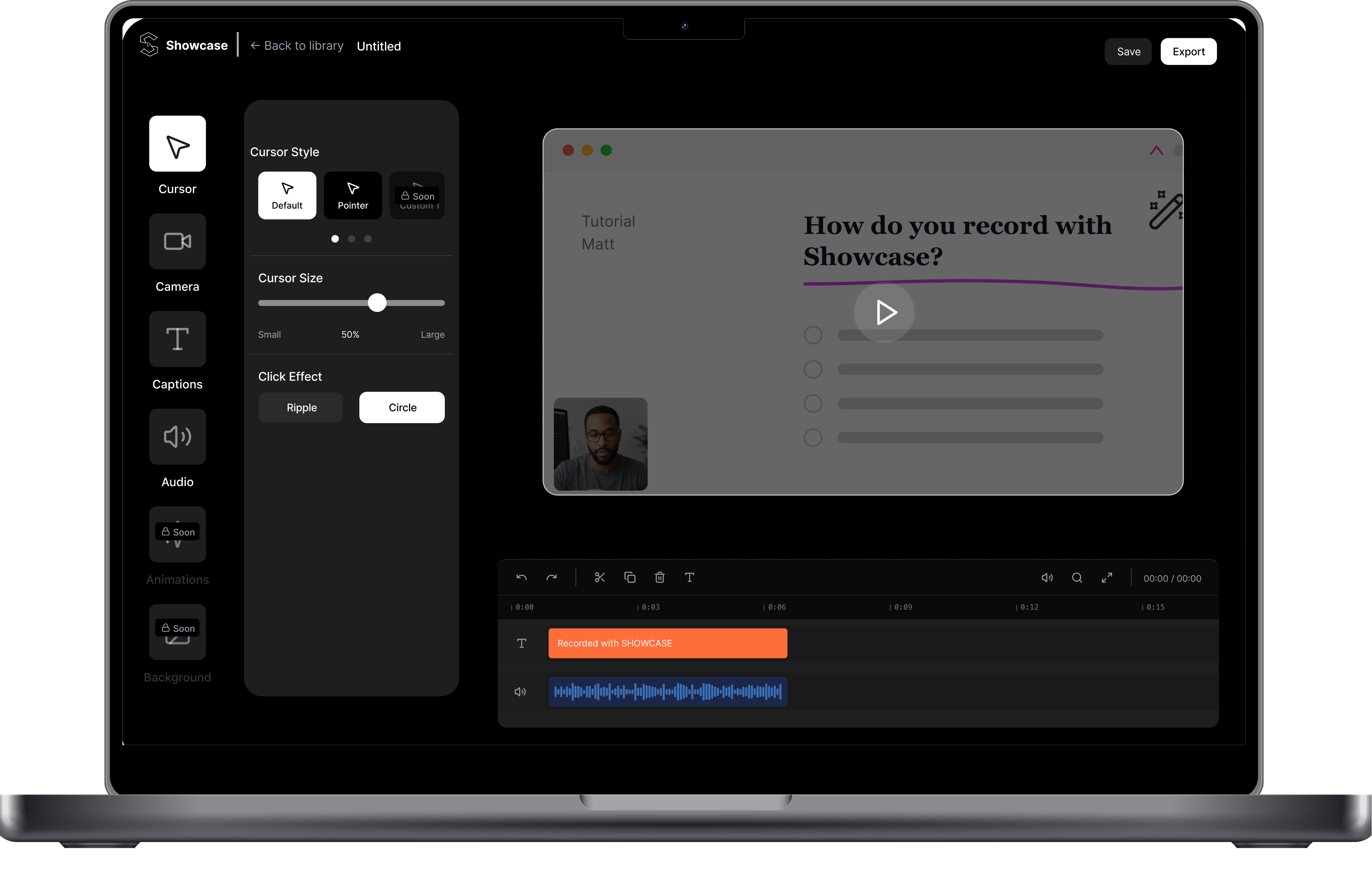This screenshot has width=1372, height=869.
Task: Open the Camera panel in the sidebar
Action: click(x=177, y=242)
